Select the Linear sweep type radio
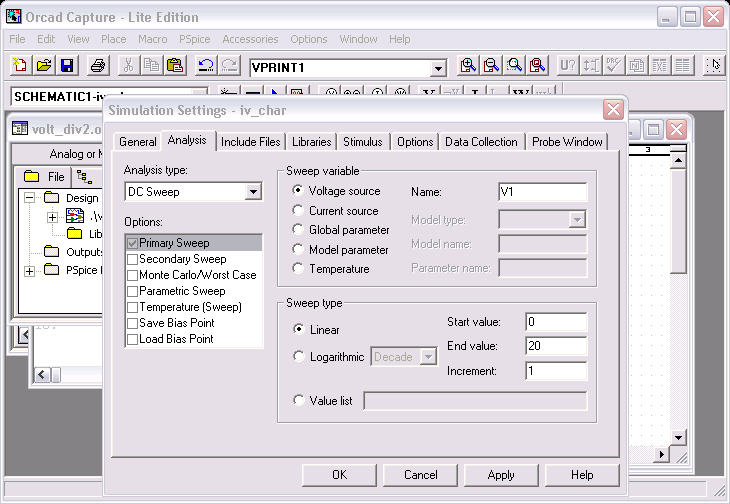Screen dimensions: 730x504 click(298, 329)
